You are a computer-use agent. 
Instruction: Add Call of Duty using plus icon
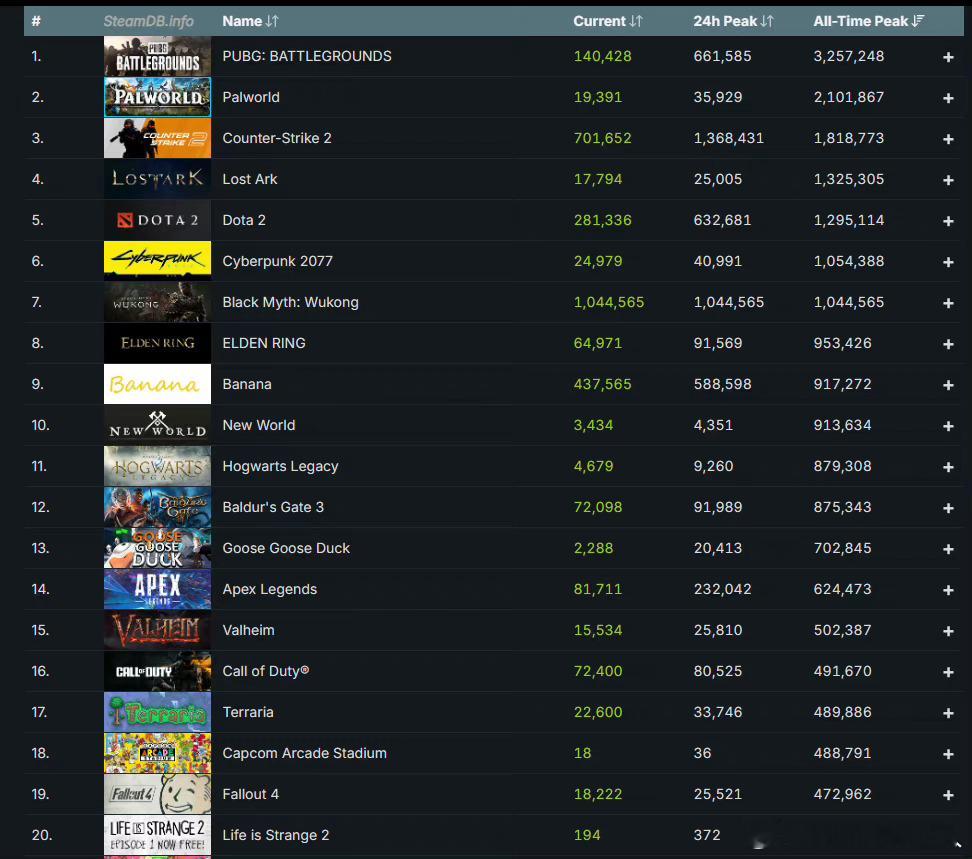coord(948,672)
